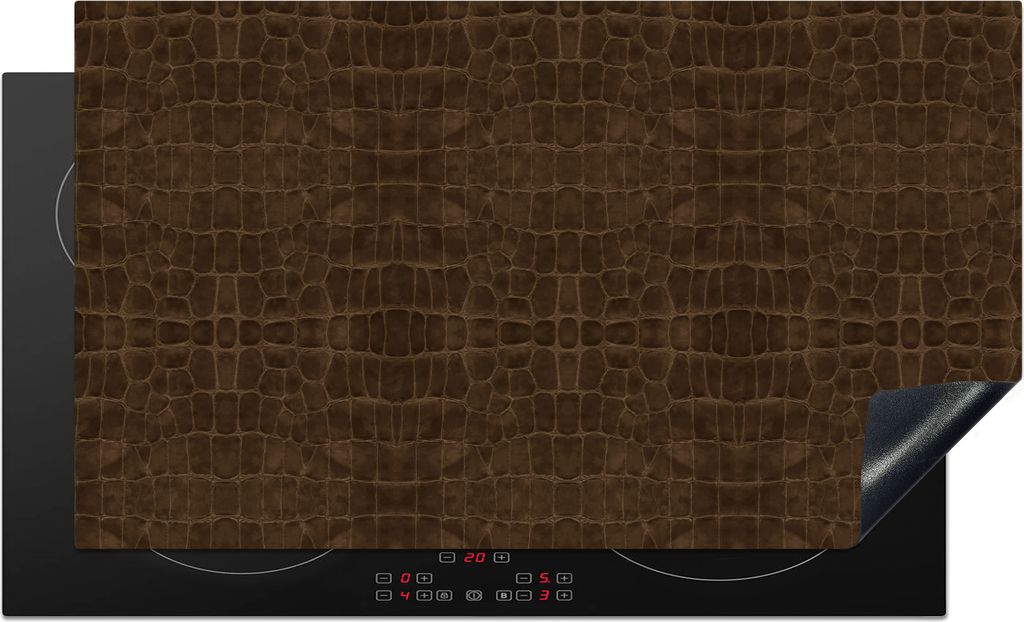Tap the red "5." heat level display
Image resolution: width=1024 pixels, height=622 pixels.
point(544,578)
